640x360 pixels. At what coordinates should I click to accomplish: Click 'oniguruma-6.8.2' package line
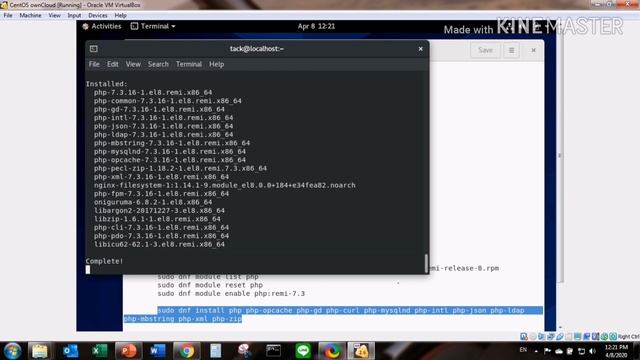(x=153, y=202)
